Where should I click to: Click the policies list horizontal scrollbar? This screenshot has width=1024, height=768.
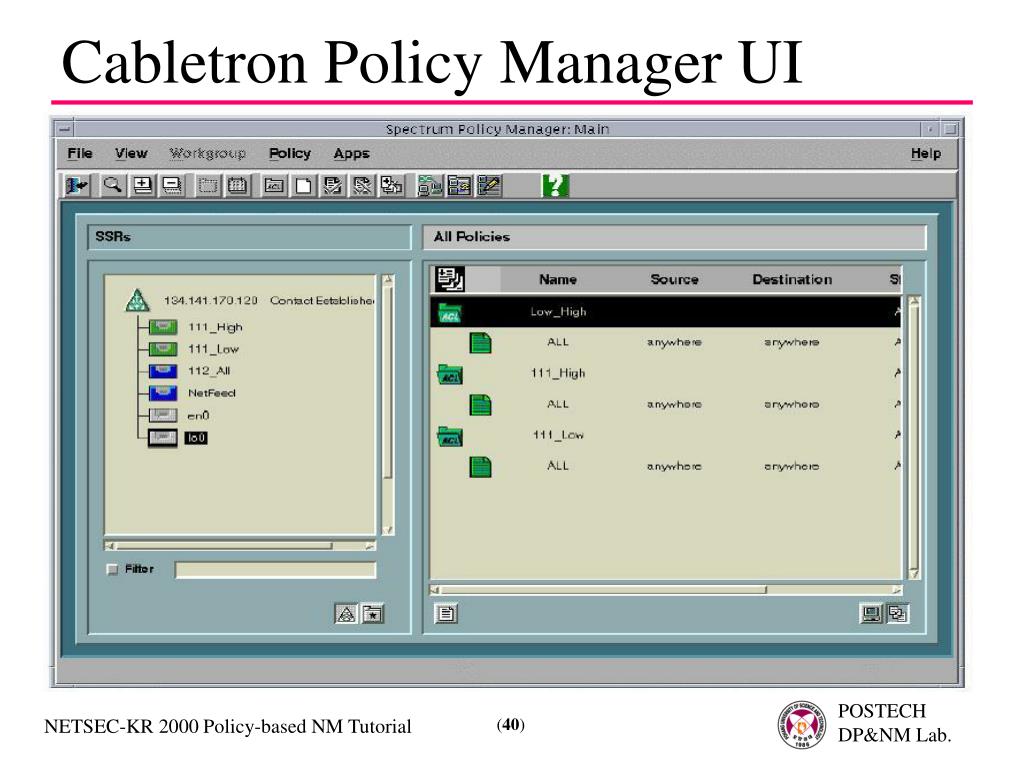[x=665, y=590]
